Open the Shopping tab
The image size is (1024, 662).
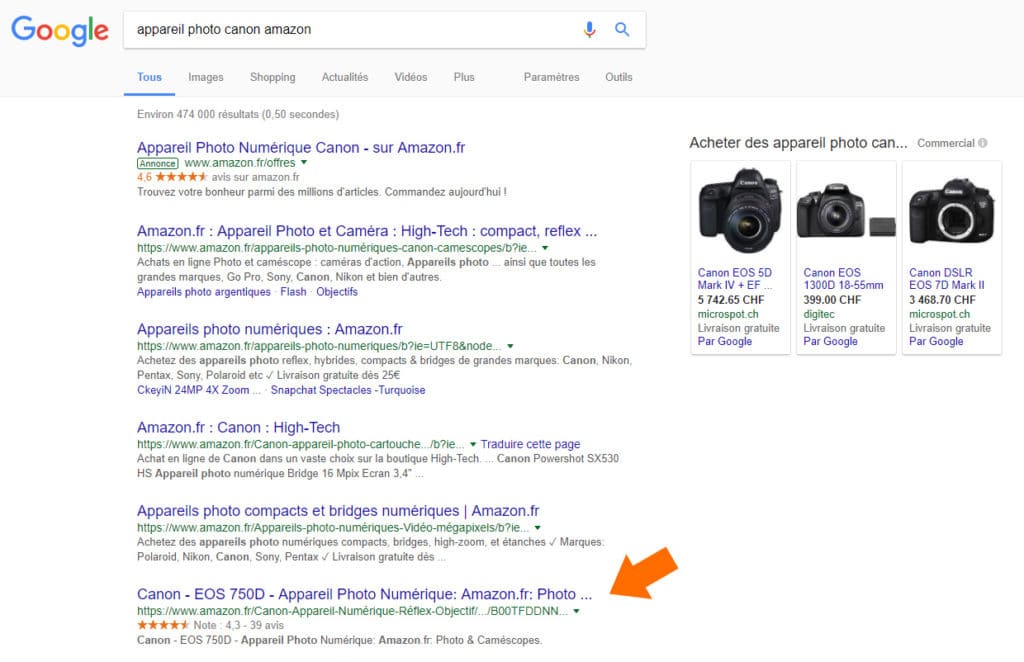click(x=272, y=77)
